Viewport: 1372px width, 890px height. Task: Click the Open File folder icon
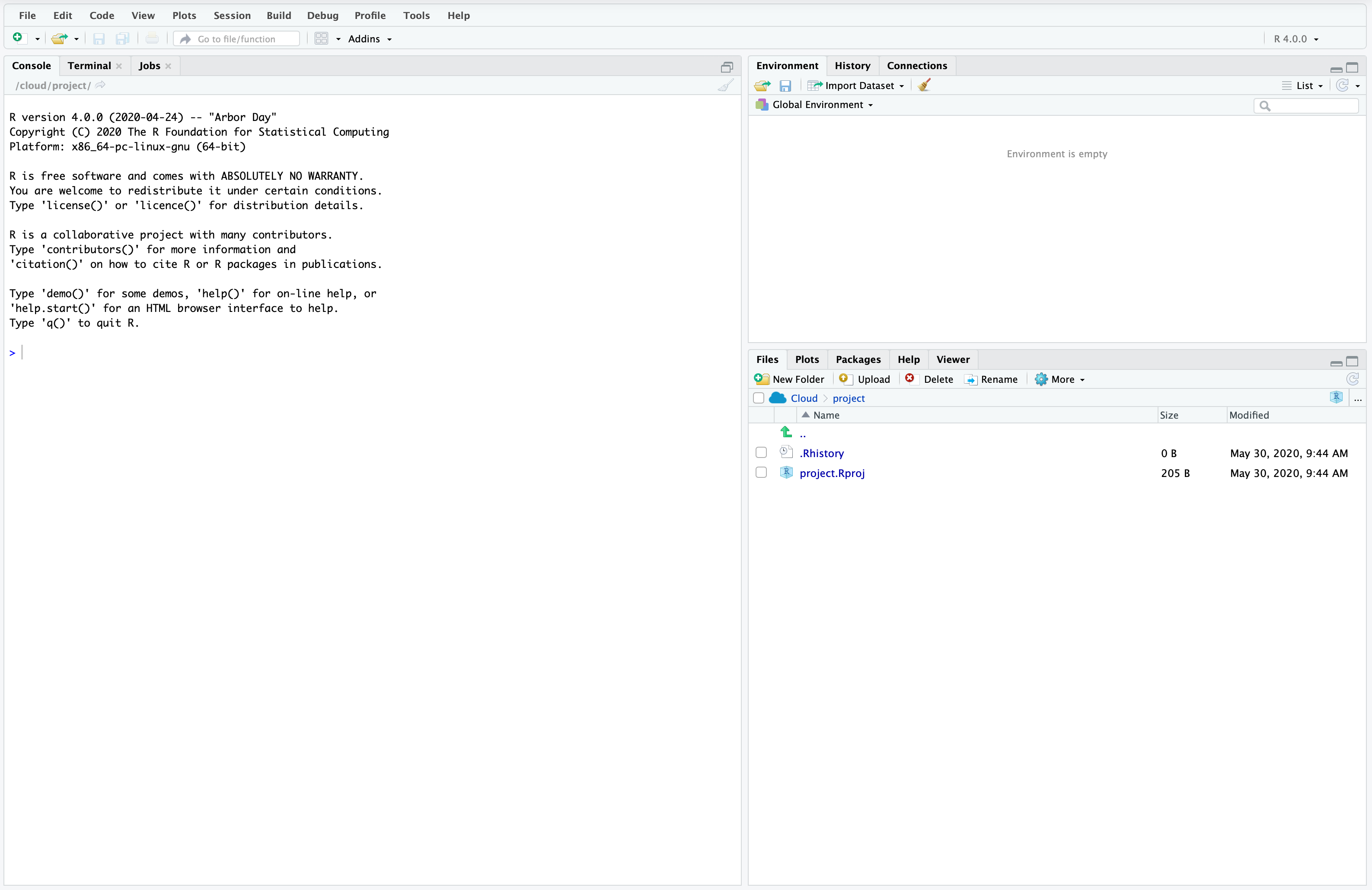click(x=59, y=38)
